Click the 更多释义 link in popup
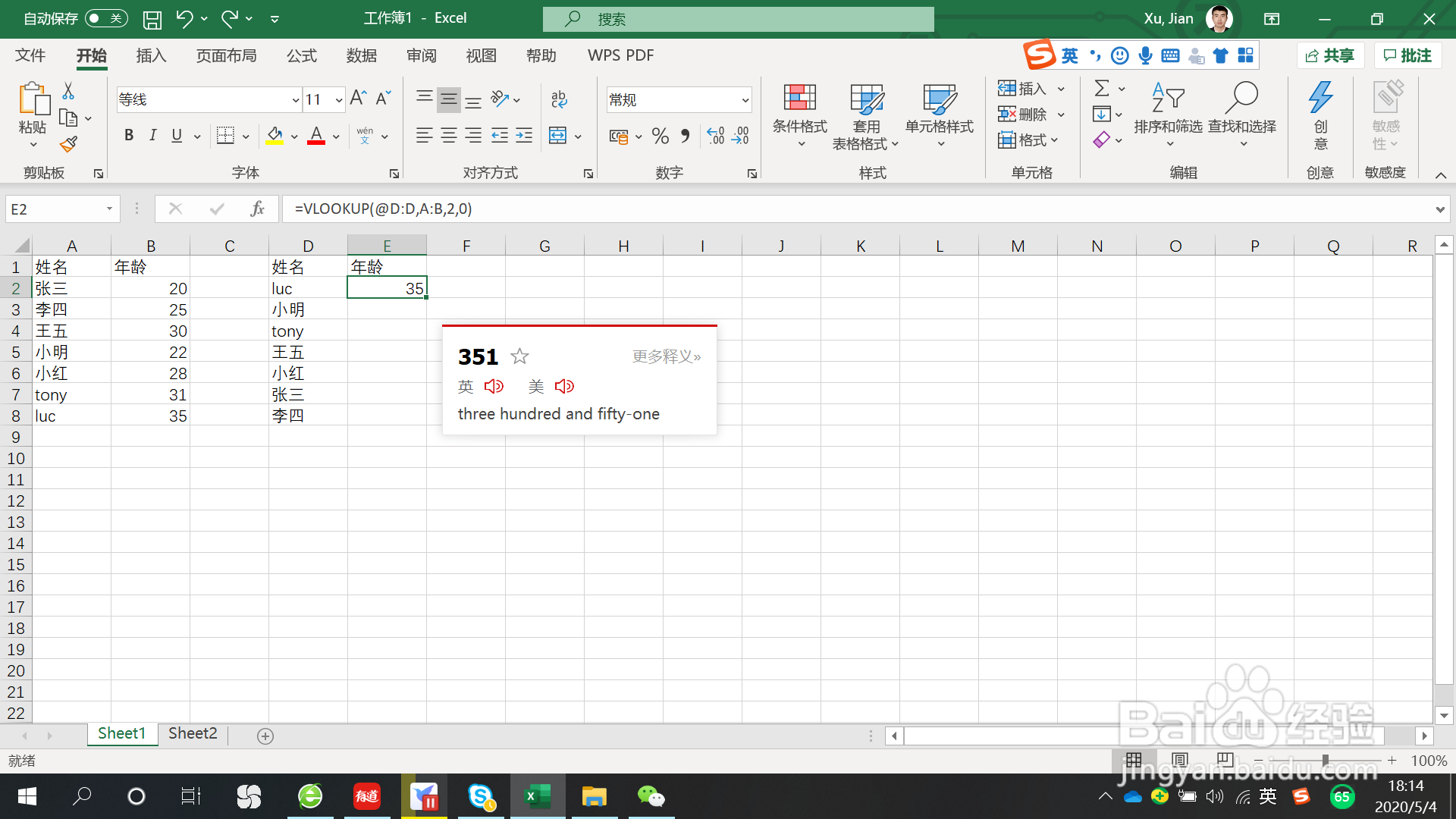 [x=666, y=356]
